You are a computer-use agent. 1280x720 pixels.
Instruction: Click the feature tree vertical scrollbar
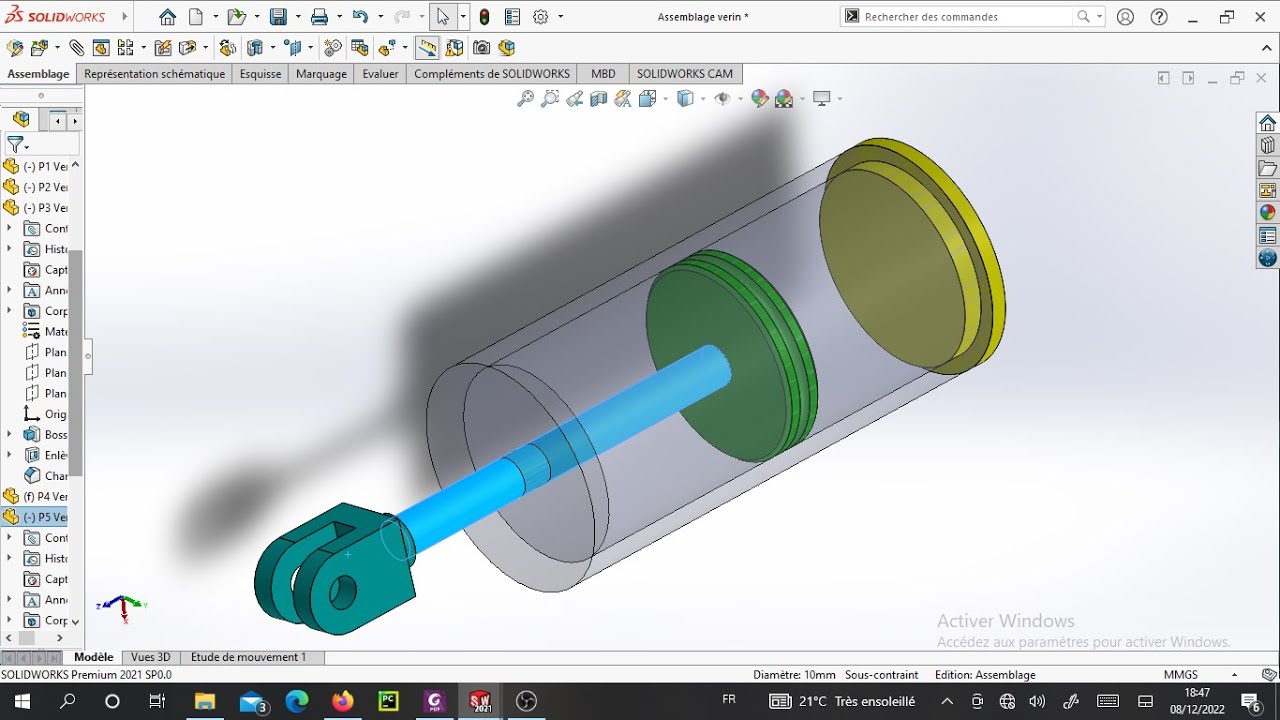[x=75, y=362]
